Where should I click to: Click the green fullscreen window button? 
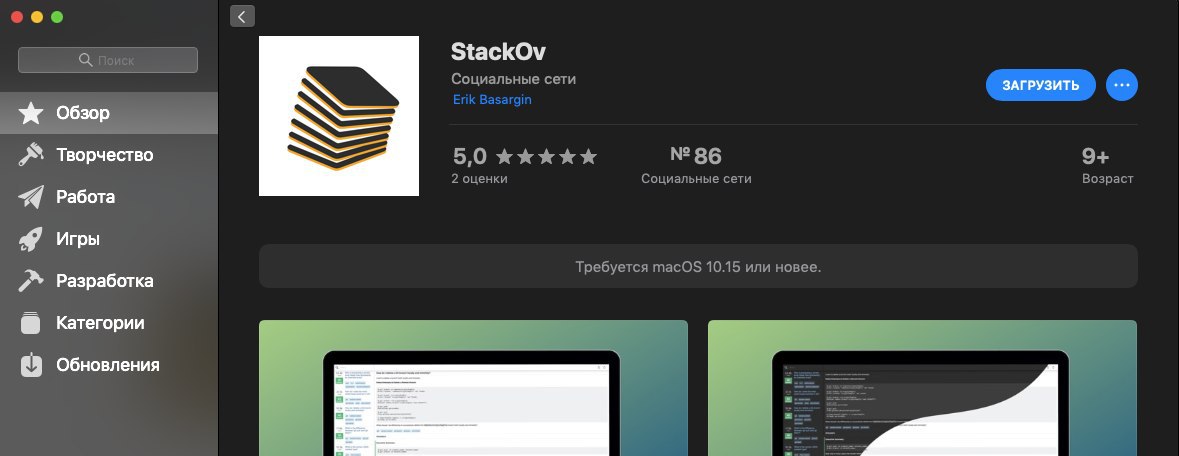pyautogui.click(x=56, y=17)
